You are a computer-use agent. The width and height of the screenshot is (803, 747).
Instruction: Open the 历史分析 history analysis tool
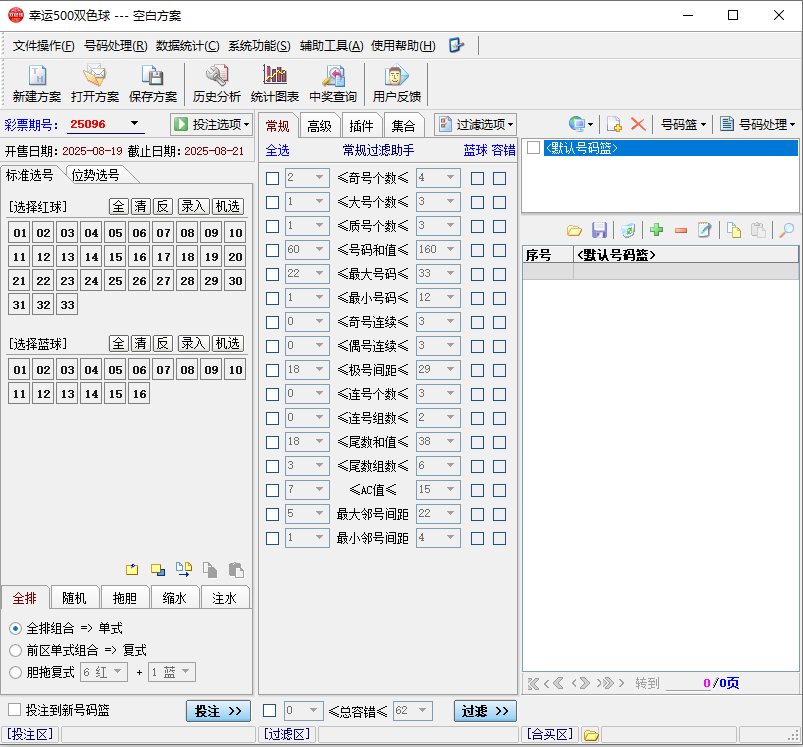pyautogui.click(x=216, y=83)
